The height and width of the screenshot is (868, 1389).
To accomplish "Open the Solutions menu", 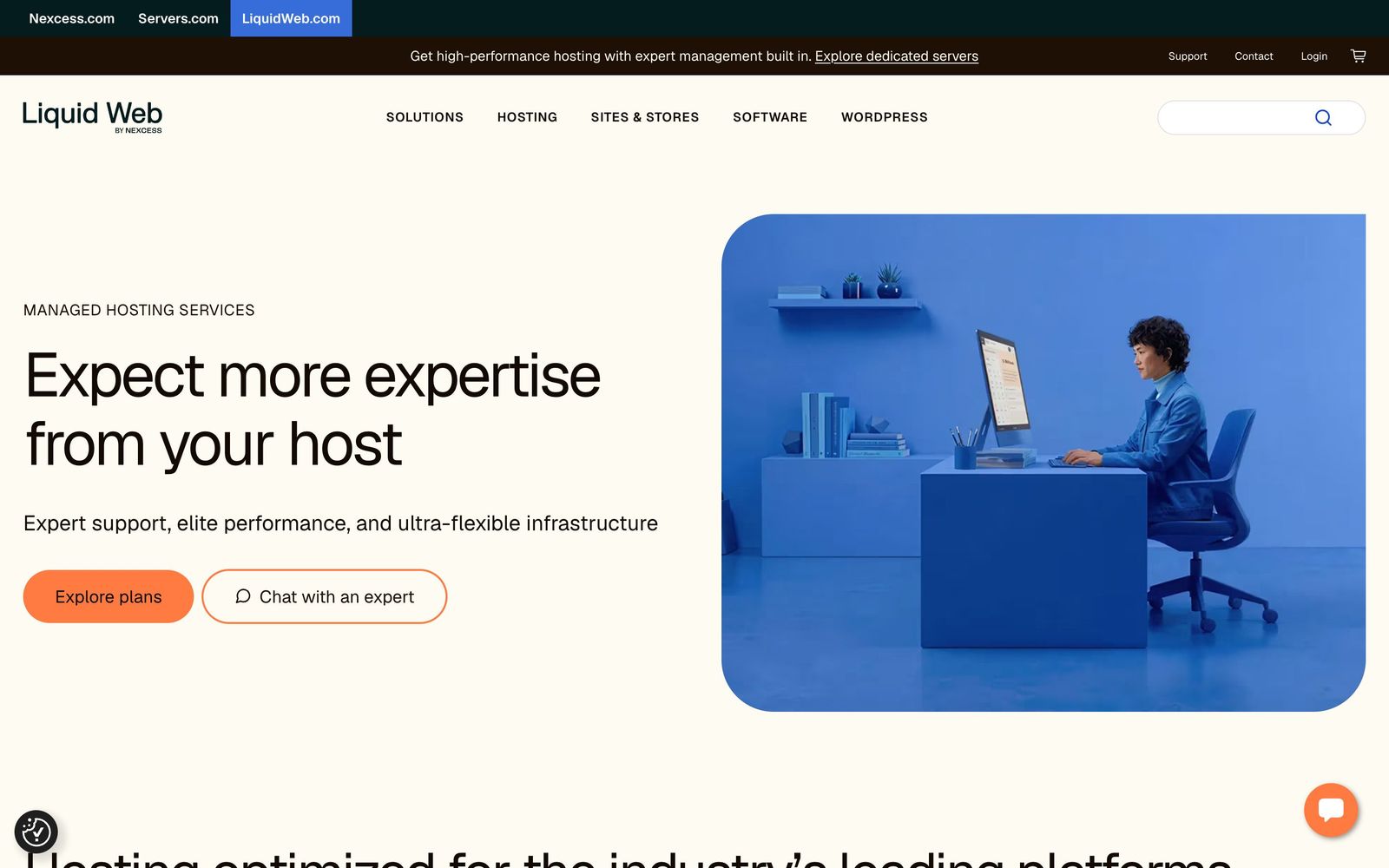I will (425, 117).
